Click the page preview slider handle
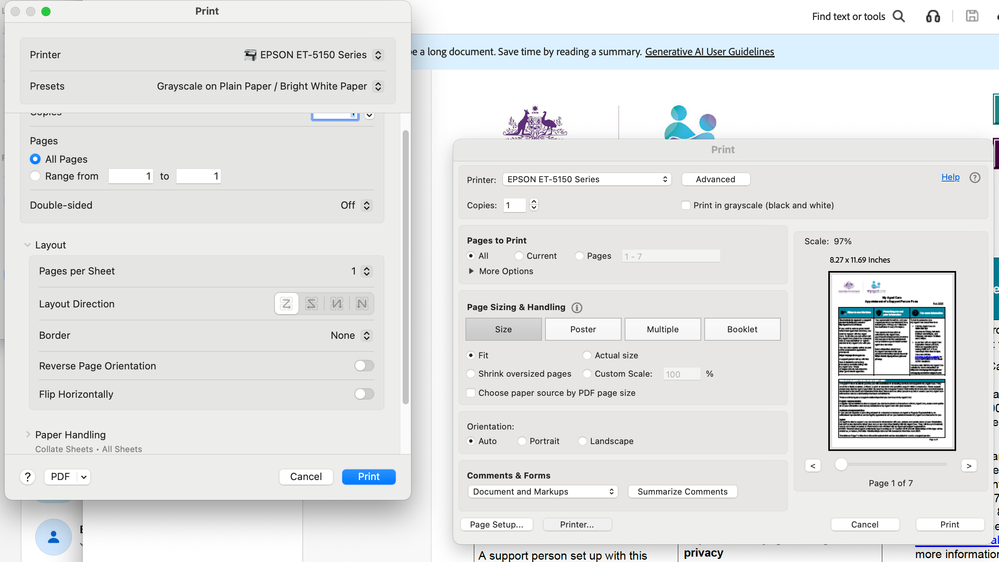999x562 pixels. pyautogui.click(x=841, y=465)
